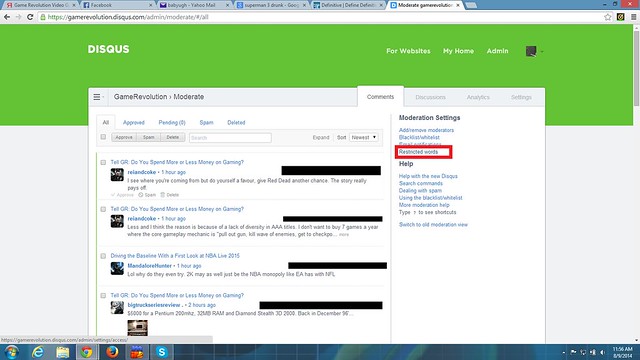The height and width of the screenshot is (360, 640).
Task: Click the Disqus logo
Action: pyautogui.click(x=108, y=49)
